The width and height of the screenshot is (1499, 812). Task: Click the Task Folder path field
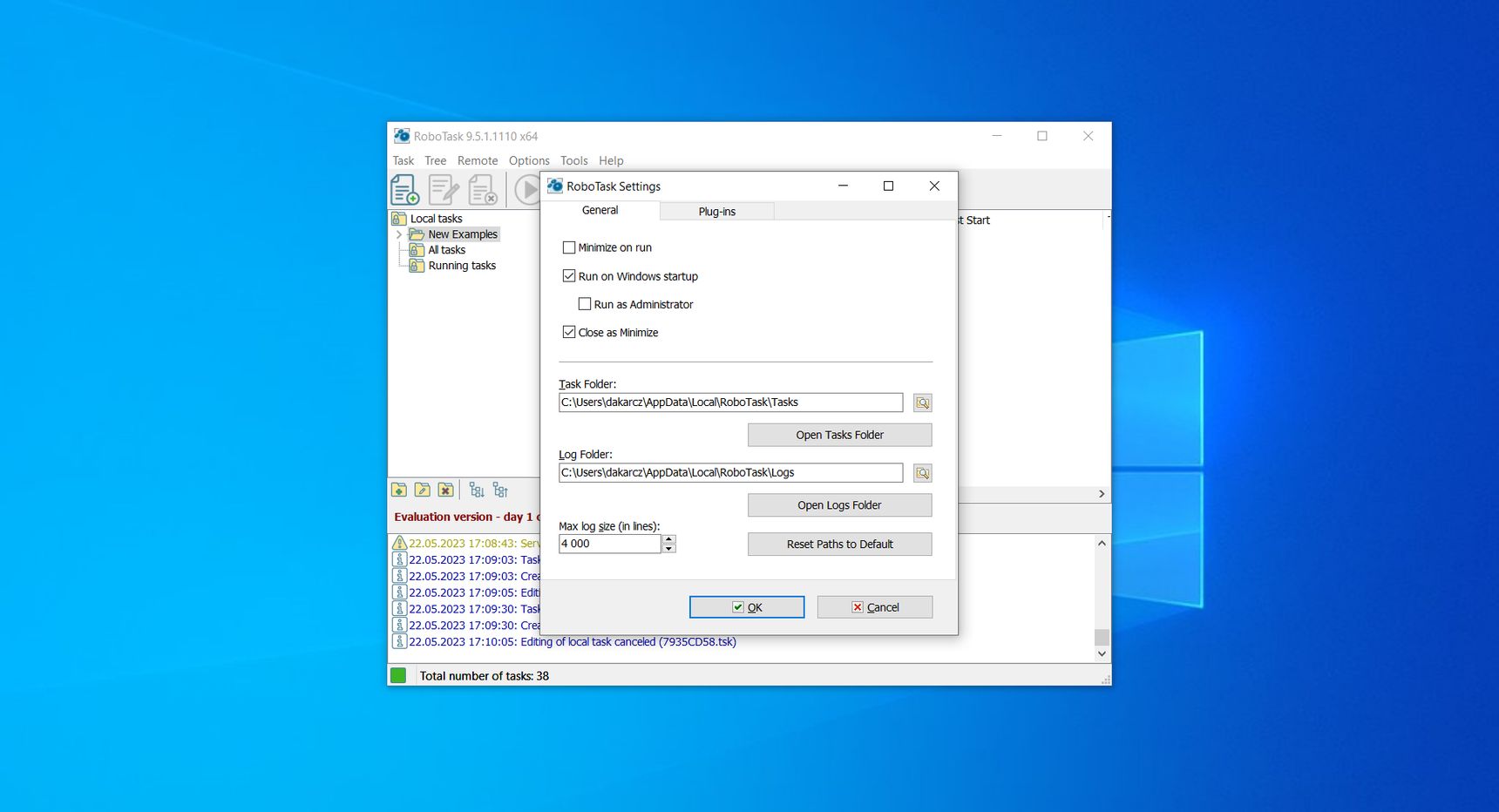730,403
